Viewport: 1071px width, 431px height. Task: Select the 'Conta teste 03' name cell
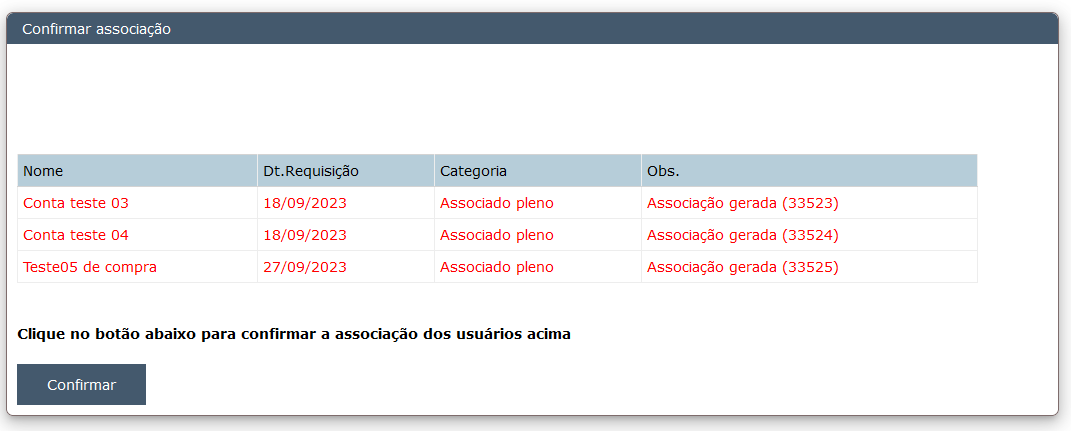coord(76,203)
